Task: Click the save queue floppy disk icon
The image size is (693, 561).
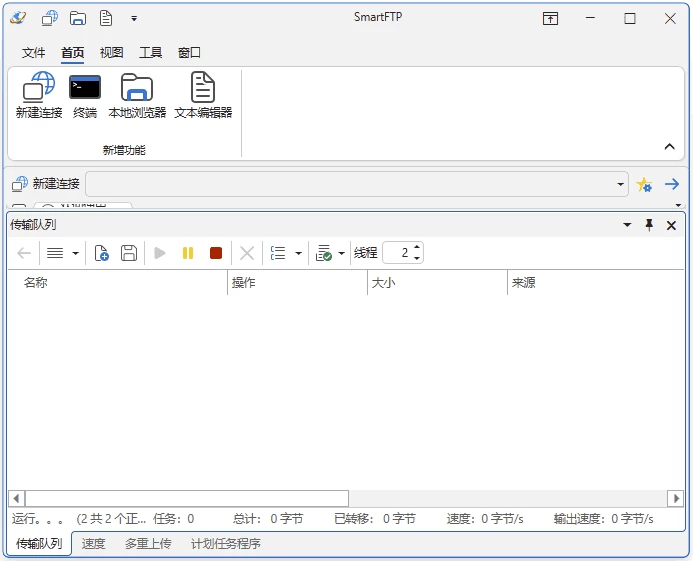Action: 129,254
